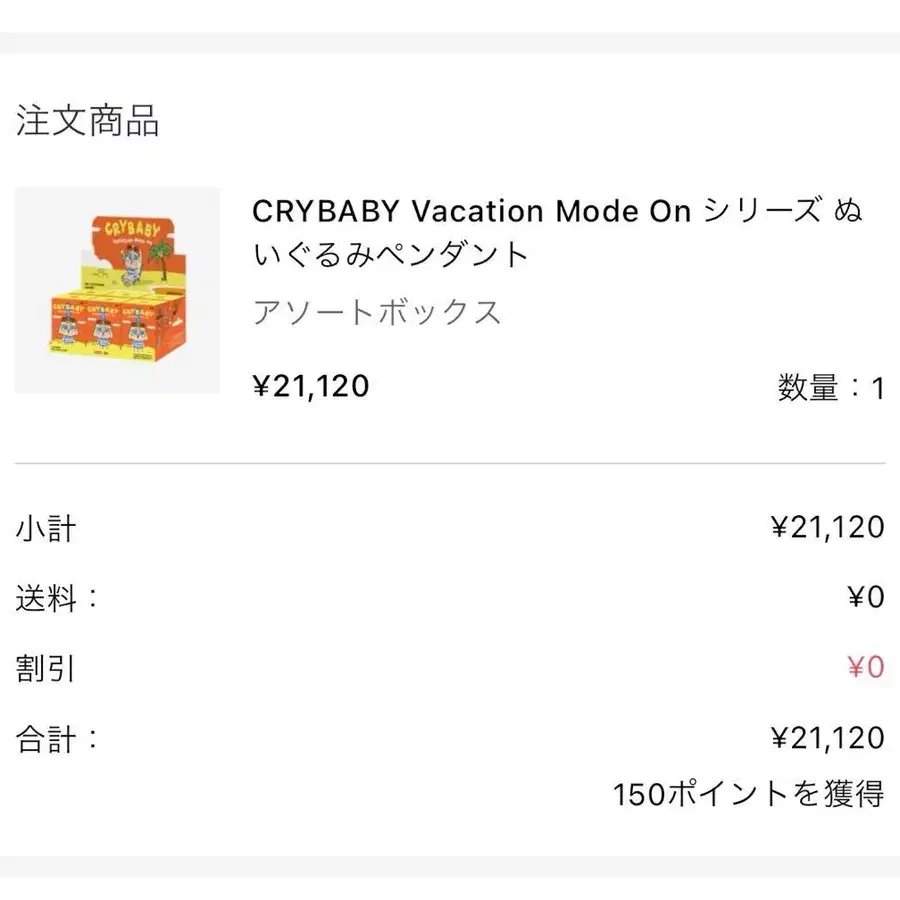This screenshot has width=900, height=900.
Task: Click the 合計 label
Action: click(x=57, y=739)
